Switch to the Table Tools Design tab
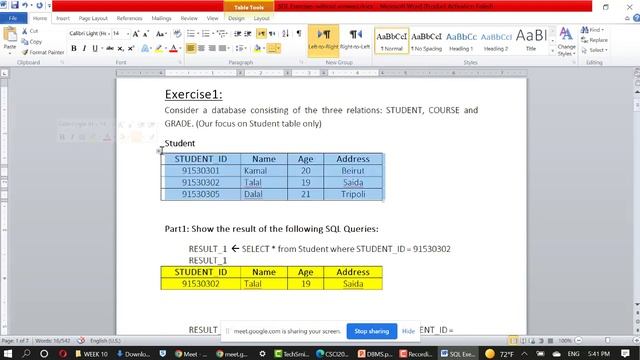The width and height of the screenshot is (640, 360). click(x=236, y=18)
